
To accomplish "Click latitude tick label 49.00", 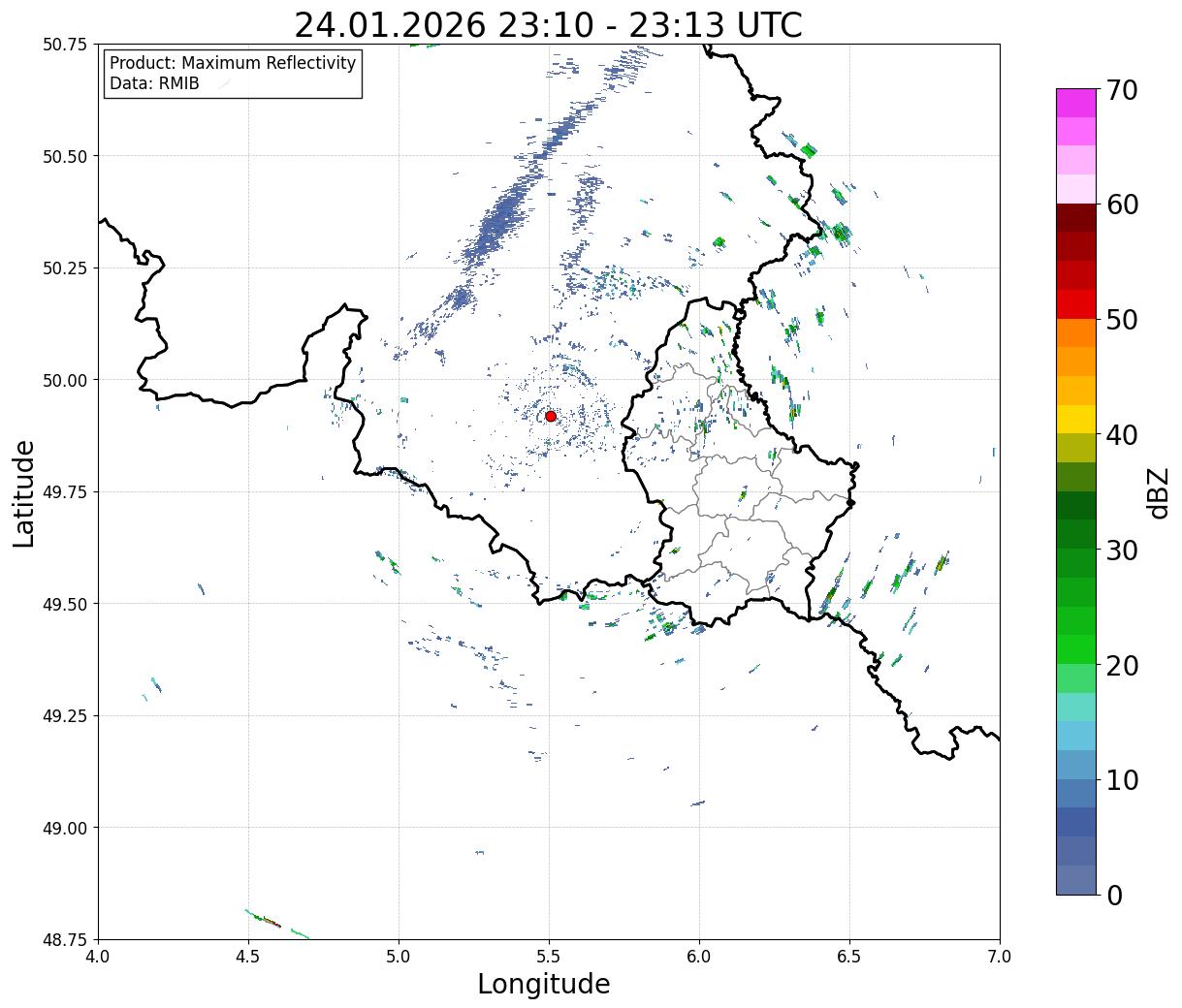I will pyautogui.click(x=65, y=828).
